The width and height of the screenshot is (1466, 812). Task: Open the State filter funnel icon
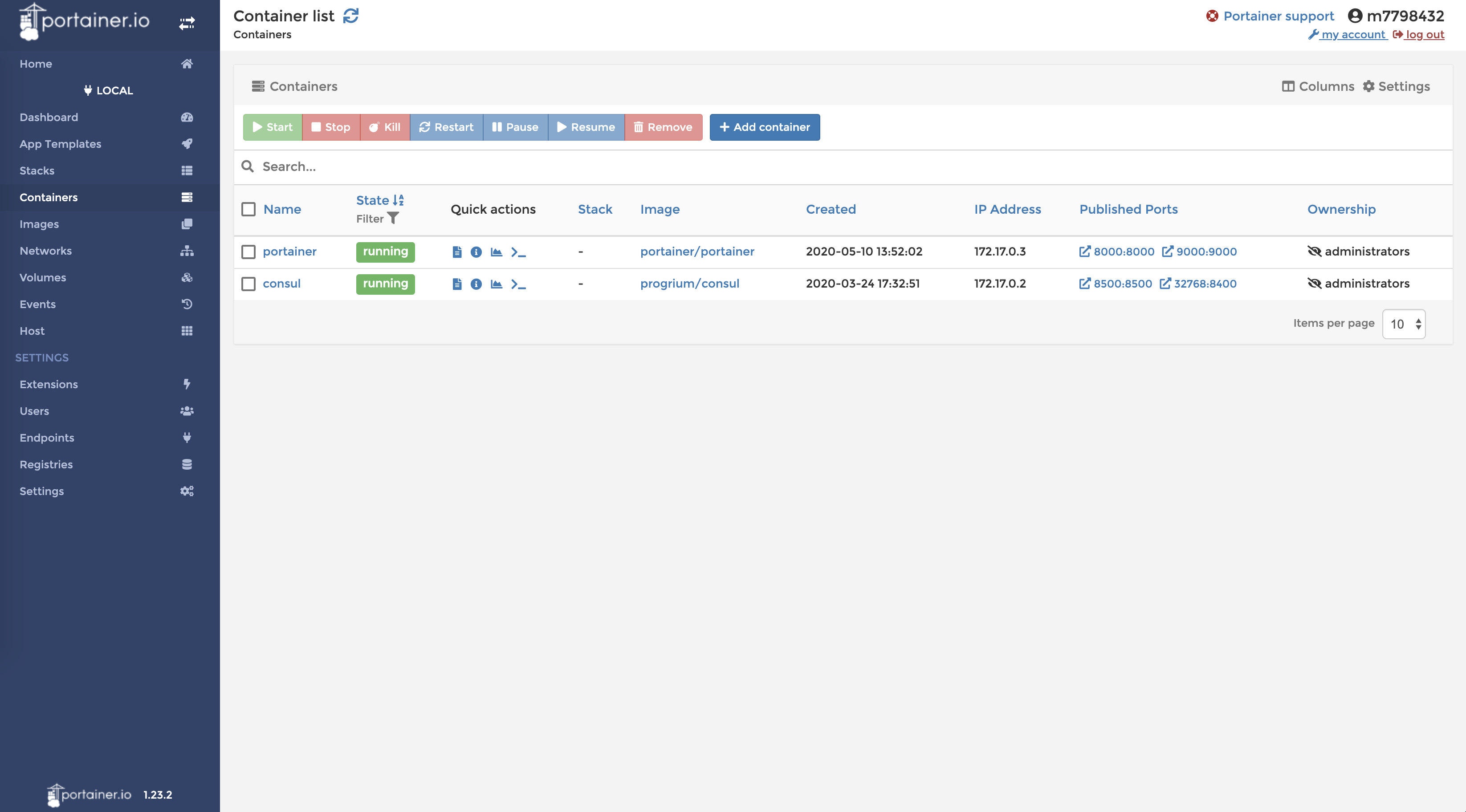pyautogui.click(x=393, y=219)
